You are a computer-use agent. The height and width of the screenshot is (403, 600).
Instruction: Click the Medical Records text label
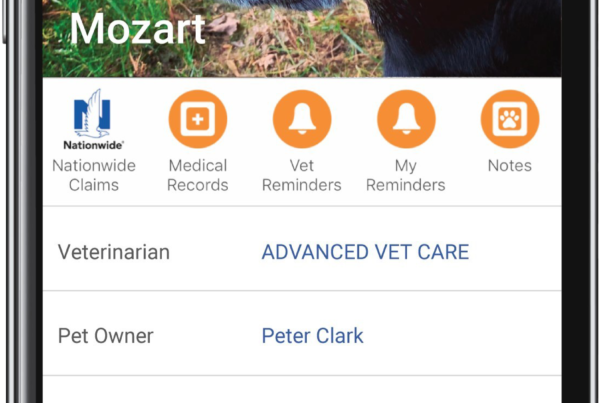[x=198, y=175]
